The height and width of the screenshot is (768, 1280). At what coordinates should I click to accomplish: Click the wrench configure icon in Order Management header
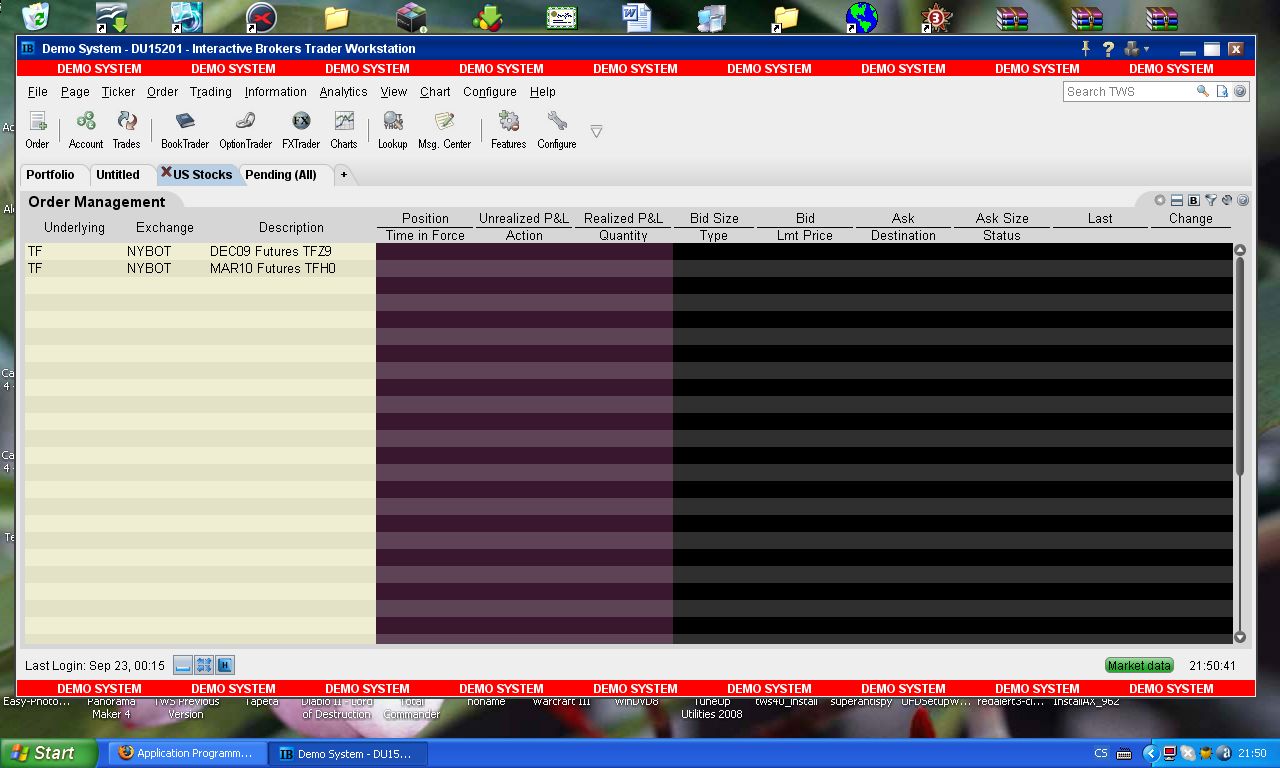pos(1227,200)
